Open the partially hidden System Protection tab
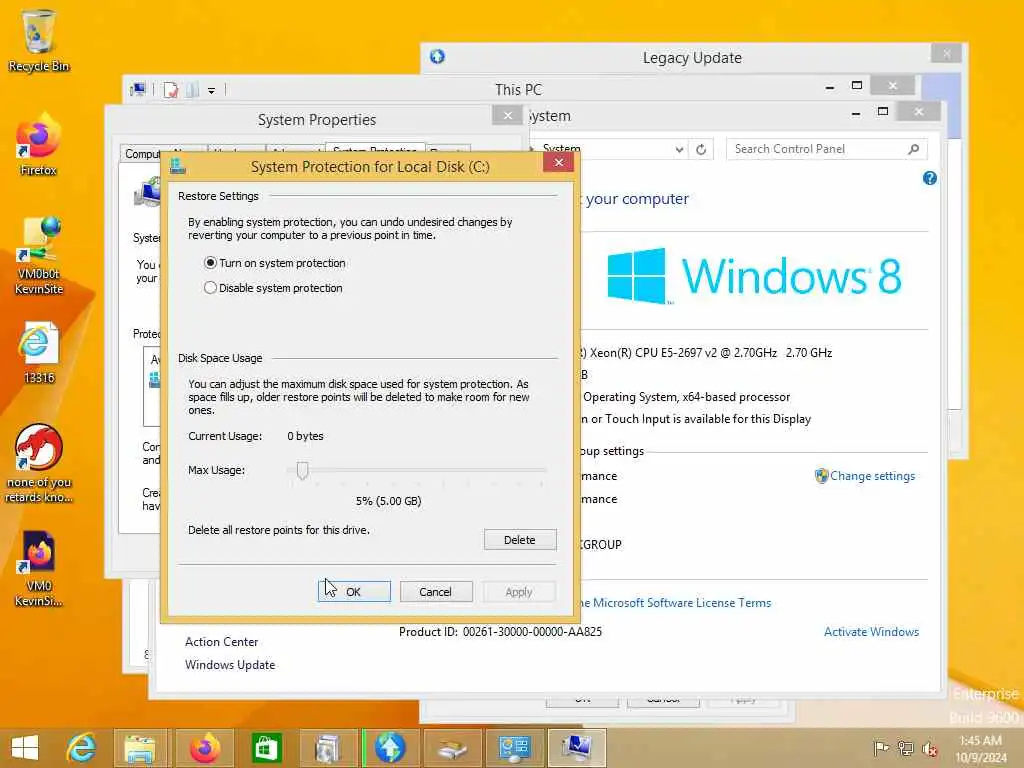The image size is (1024, 768). [x=375, y=148]
